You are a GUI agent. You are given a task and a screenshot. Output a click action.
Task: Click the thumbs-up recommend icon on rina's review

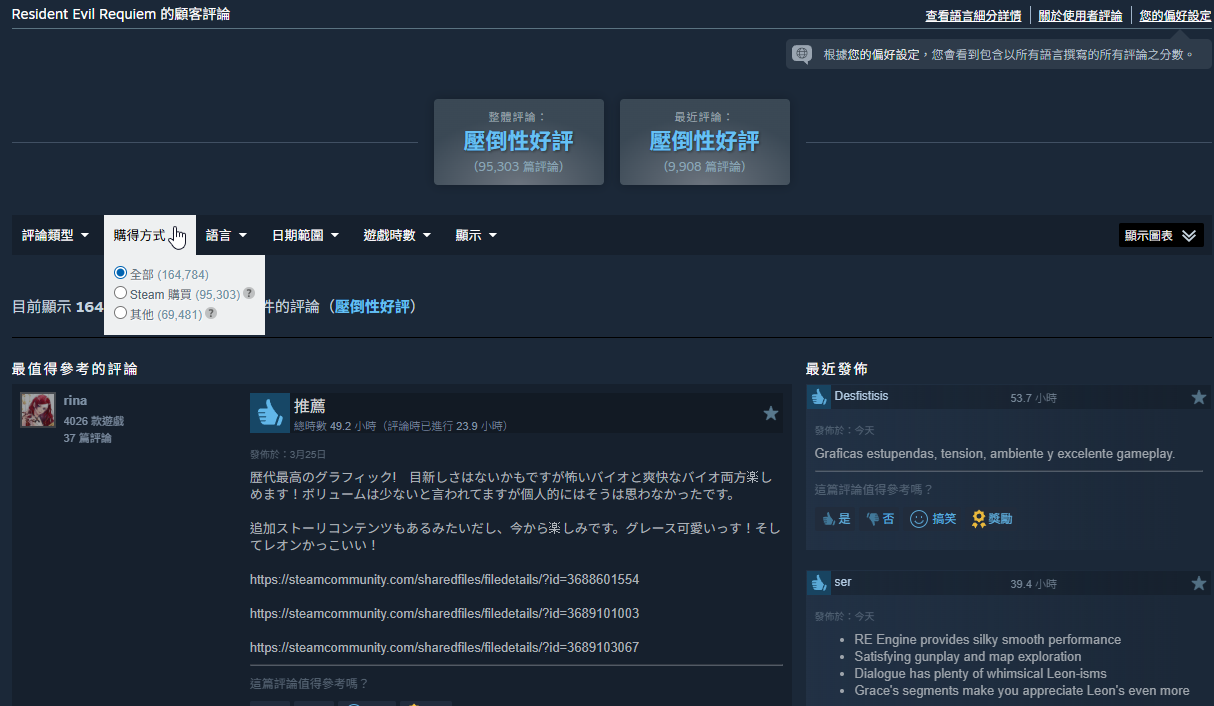(269, 412)
